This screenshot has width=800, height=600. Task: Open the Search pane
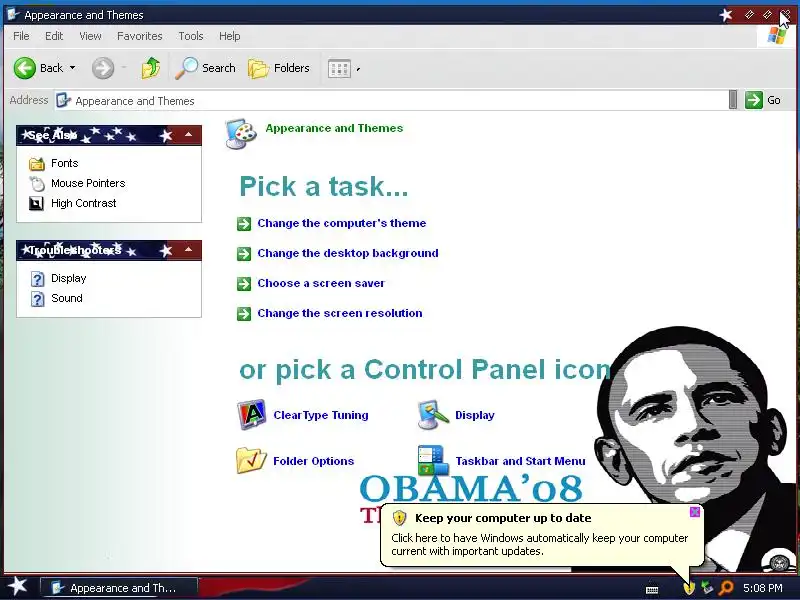(205, 68)
